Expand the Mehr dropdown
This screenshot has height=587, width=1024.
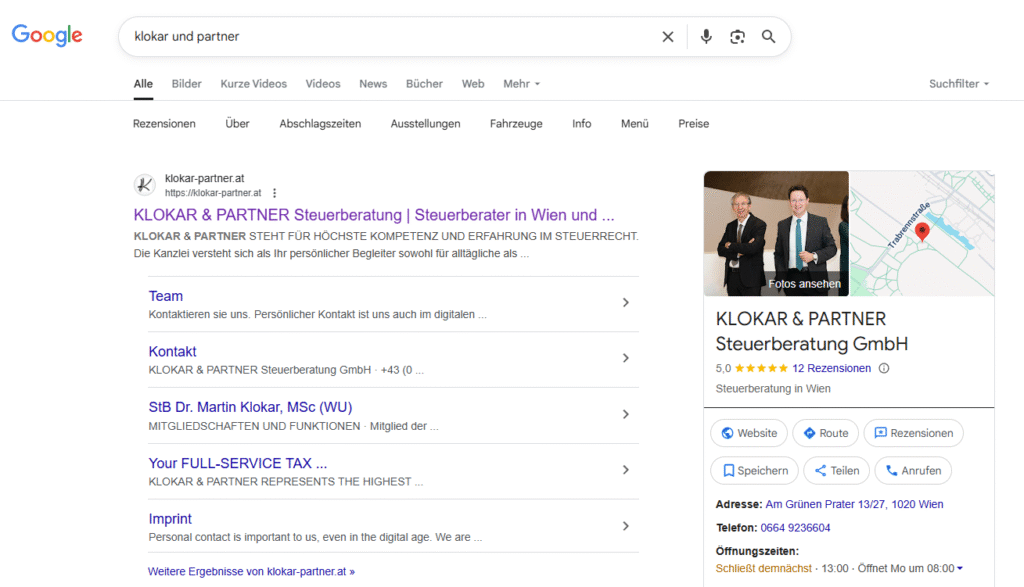pyautogui.click(x=521, y=84)
